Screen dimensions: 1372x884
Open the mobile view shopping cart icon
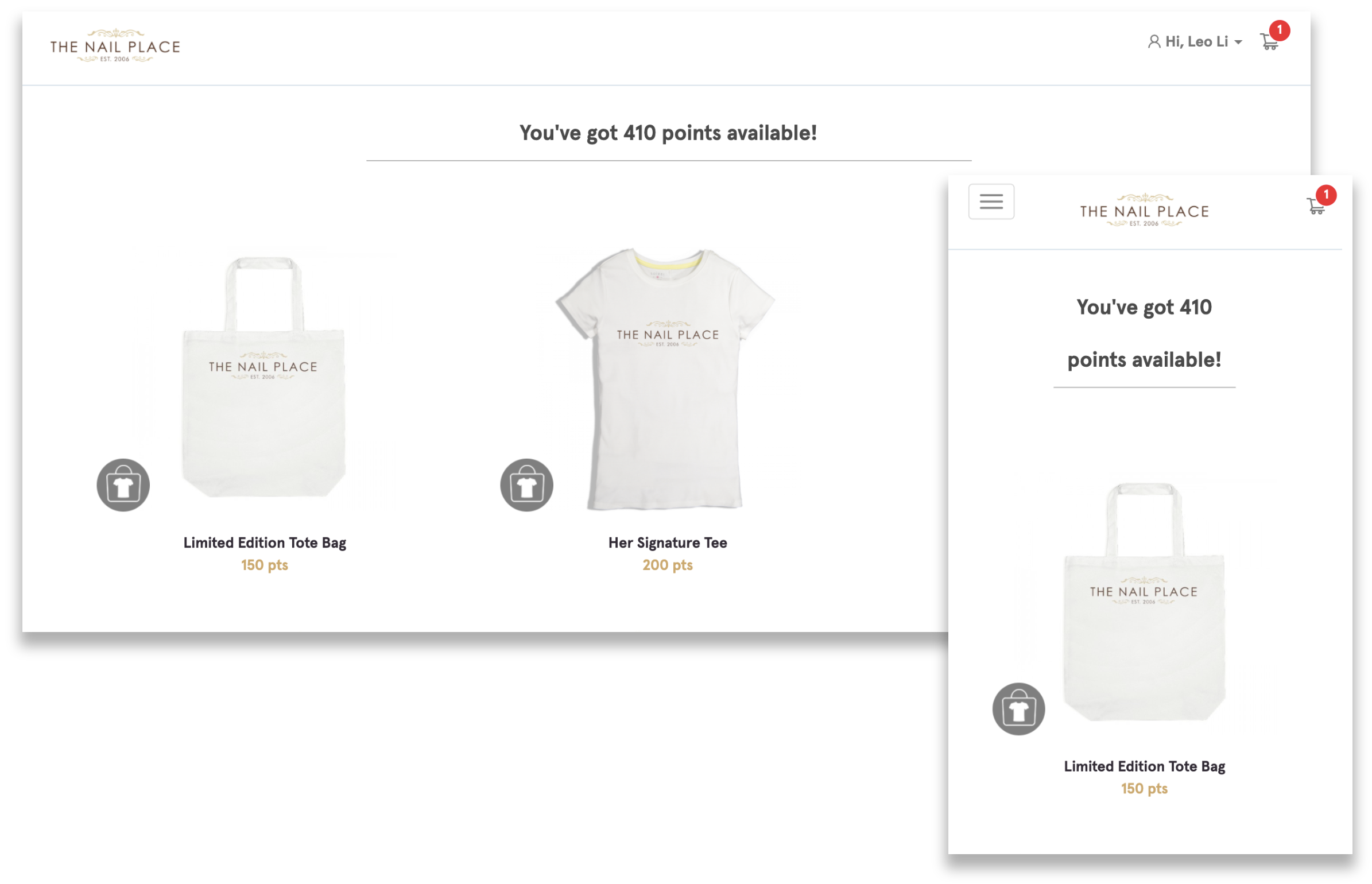pos(1316,206)
